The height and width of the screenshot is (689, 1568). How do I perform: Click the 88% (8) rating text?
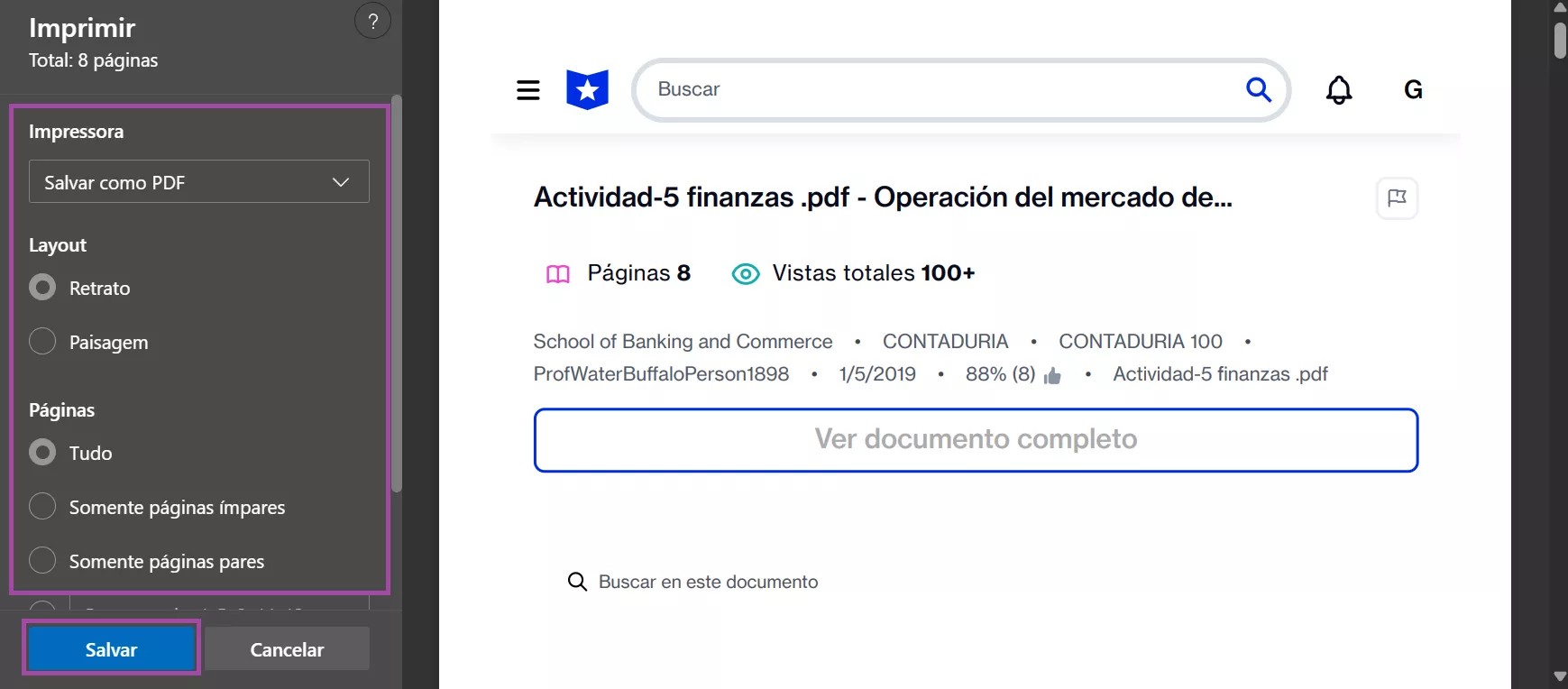pyautogui.click(x=1000, y=373)
